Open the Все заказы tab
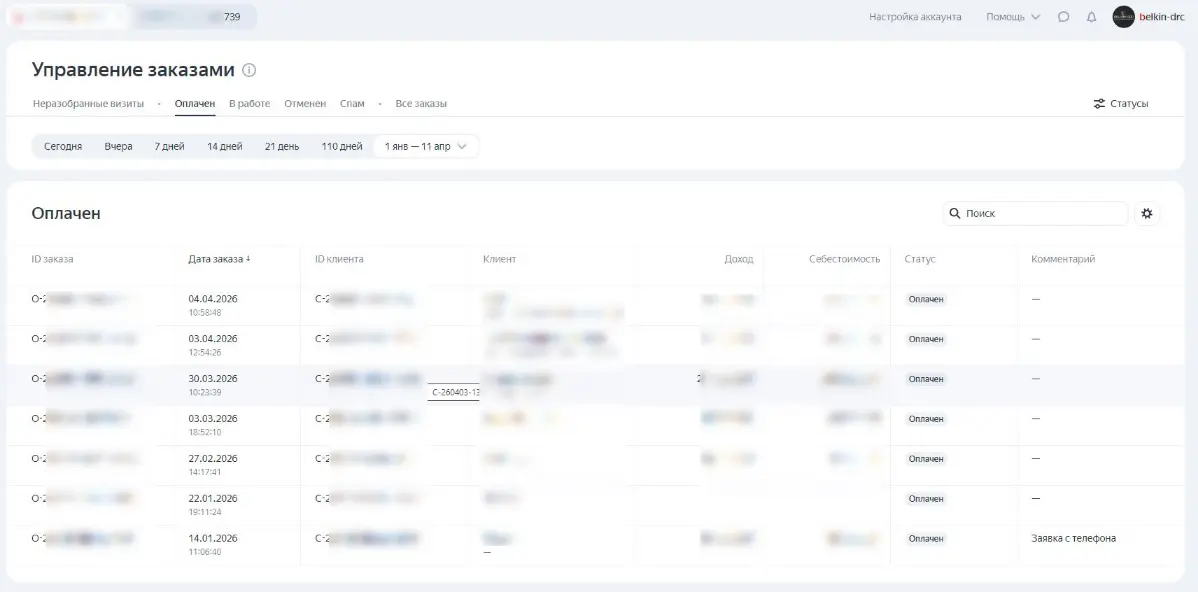 coord(421,104)
